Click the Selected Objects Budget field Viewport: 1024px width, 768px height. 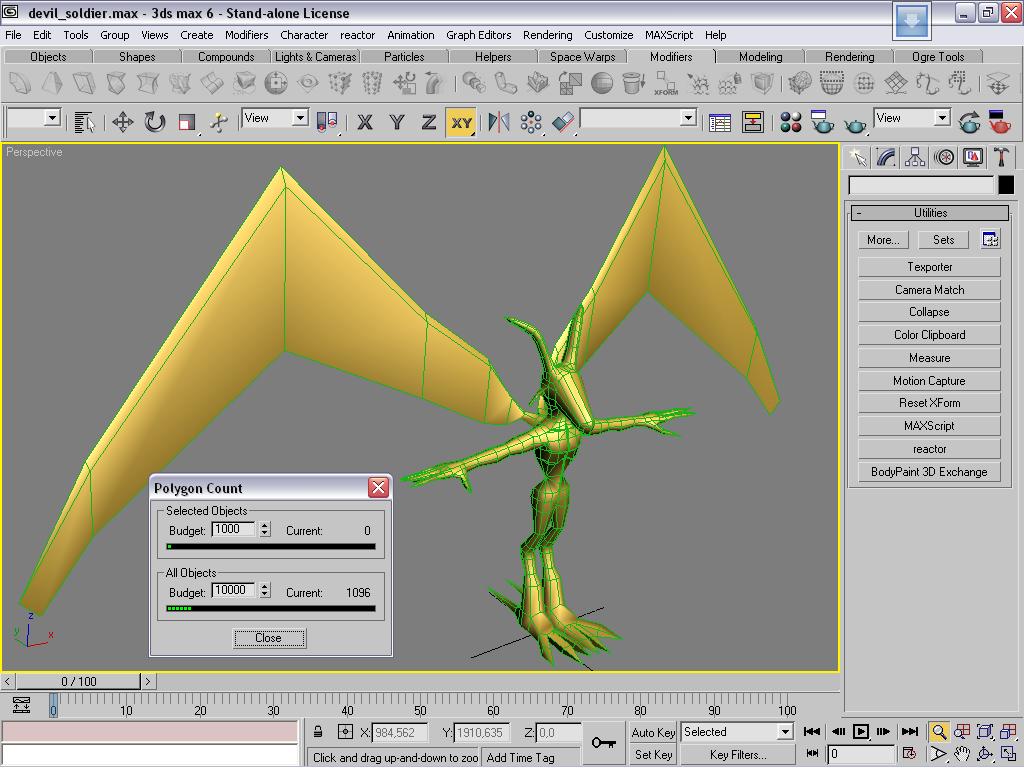pyautogui.click(x=233, y=530)
